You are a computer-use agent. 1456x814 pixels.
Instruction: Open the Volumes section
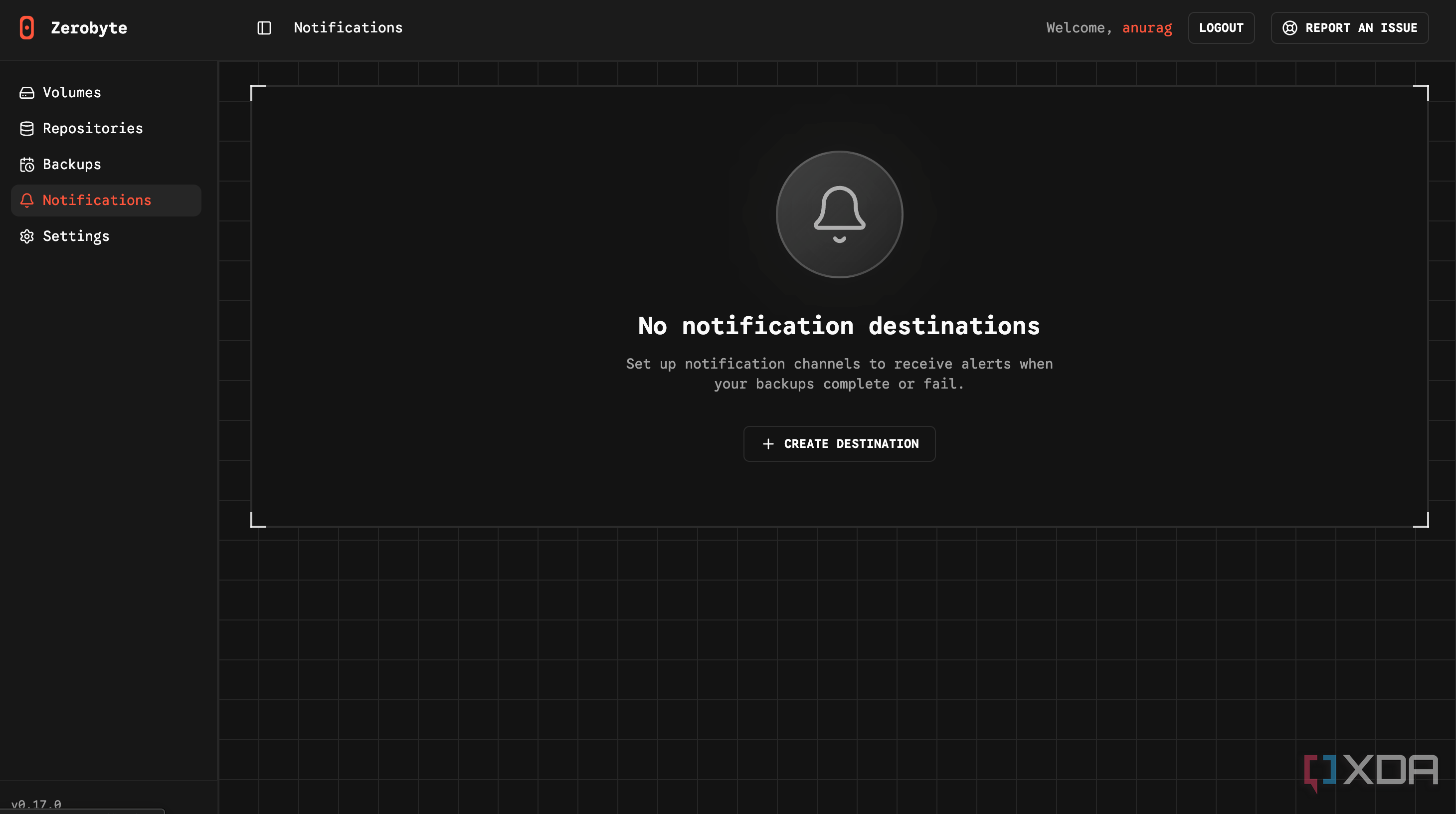106,93
